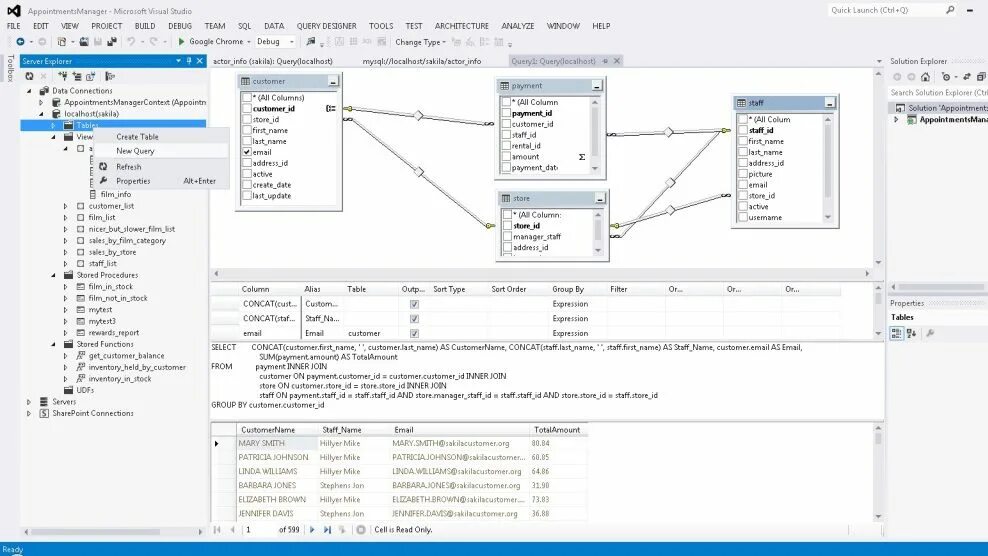
Task: Open the Toolbox side tab
Action: point(9,68)
